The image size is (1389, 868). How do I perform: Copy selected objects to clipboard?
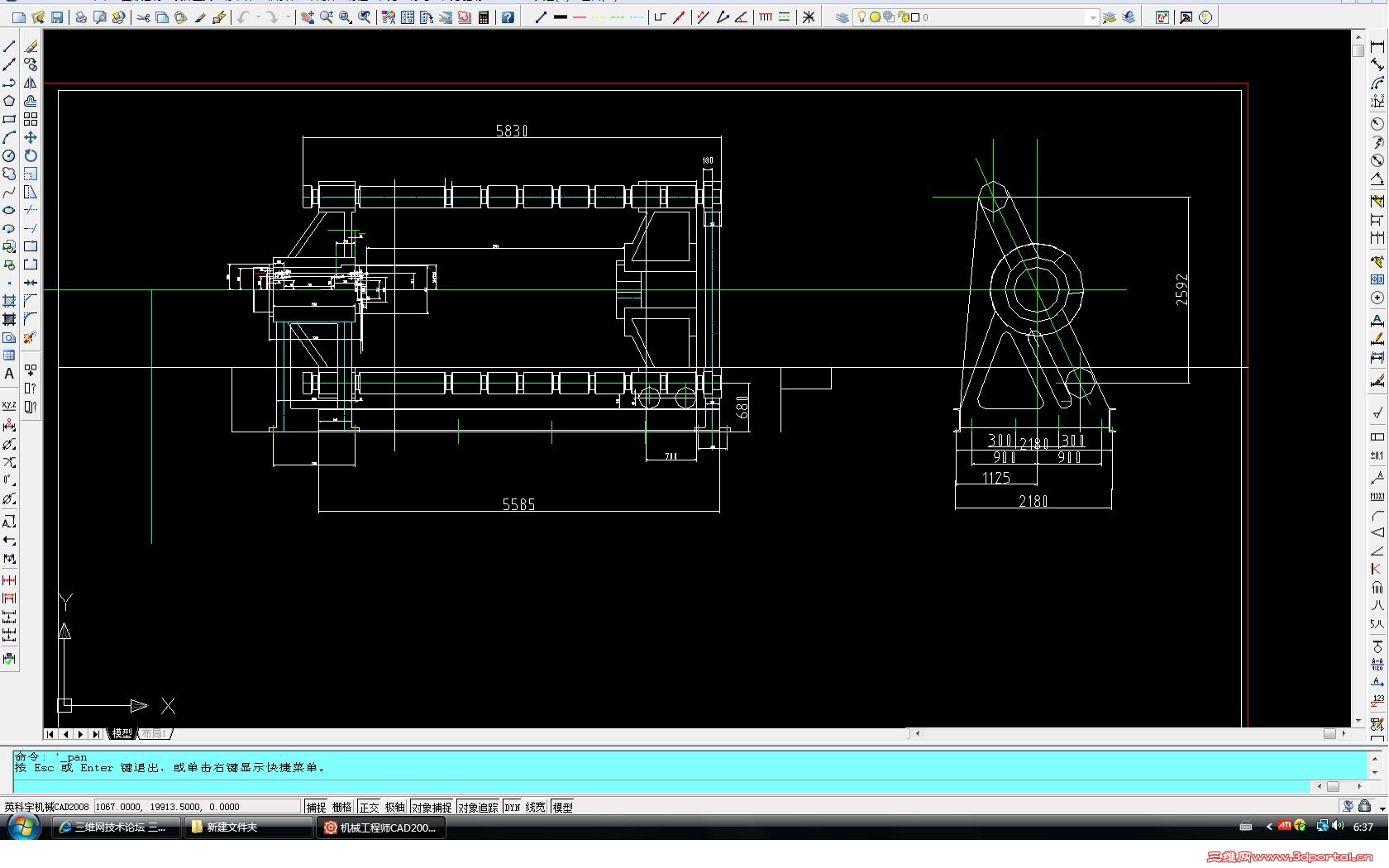pyautogui.click(x=162, y=17)
